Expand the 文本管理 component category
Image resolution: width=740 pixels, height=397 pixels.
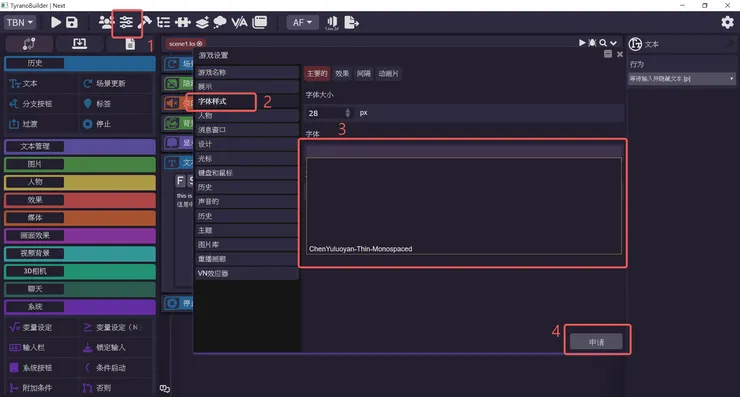[x=80, y=146]
